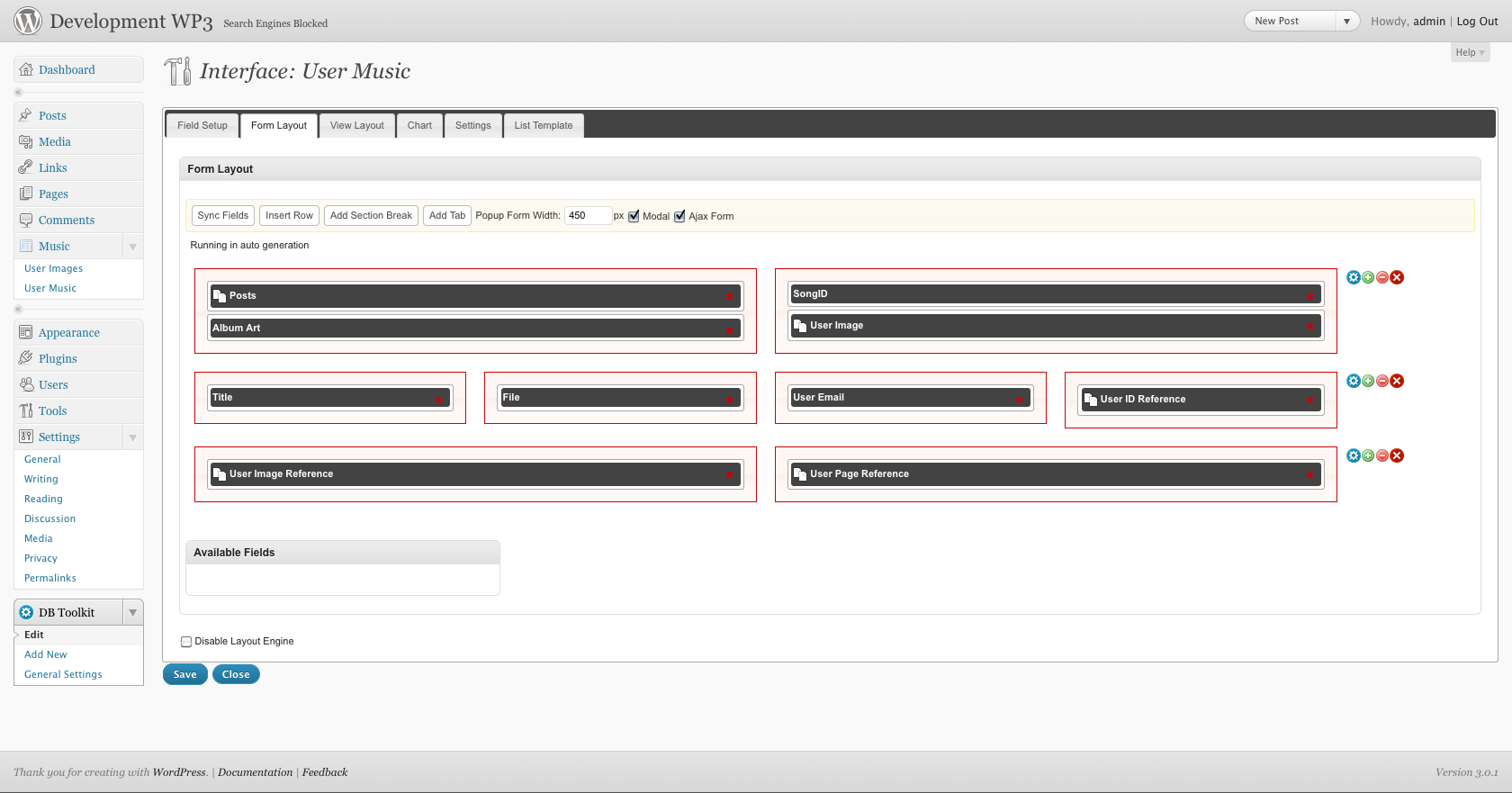
Task: Toggle the Ajax Form checkbox
Action: click(679, 216)
